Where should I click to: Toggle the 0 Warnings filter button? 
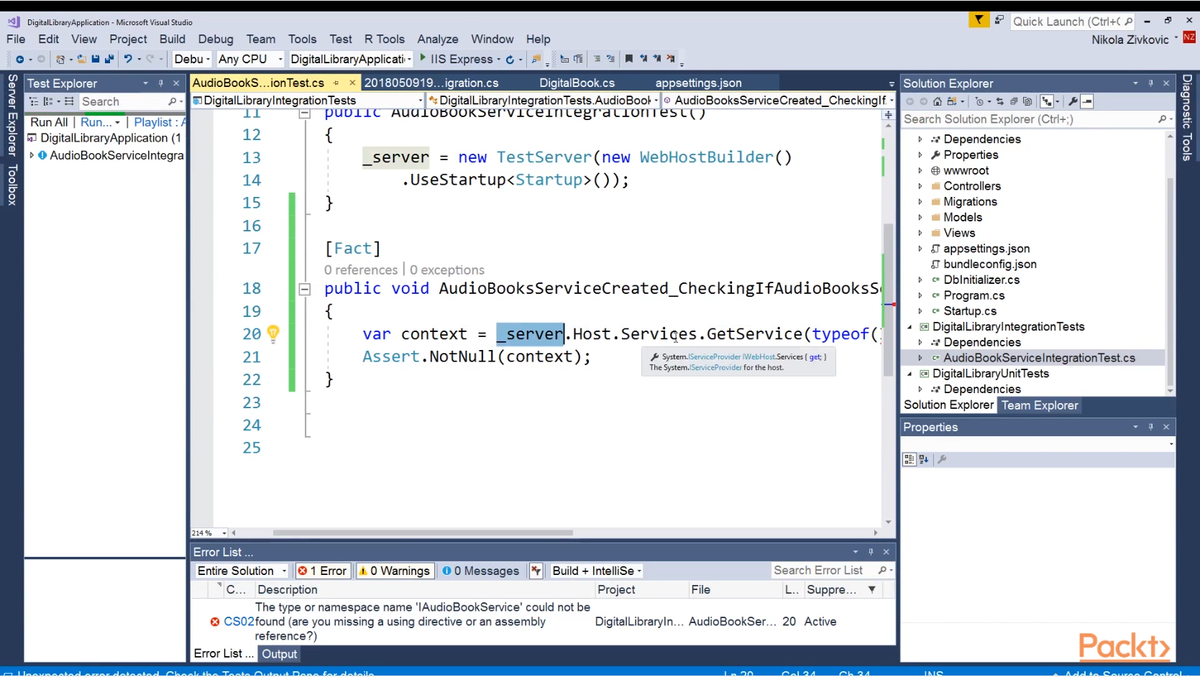394,571
